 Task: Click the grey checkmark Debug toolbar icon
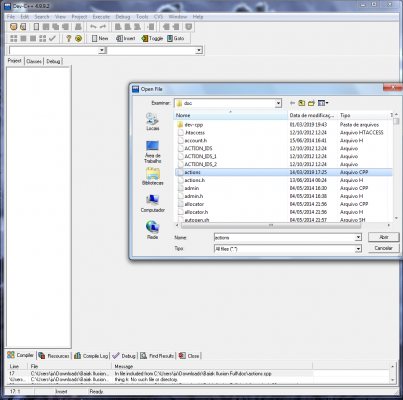tap(52, 38)
